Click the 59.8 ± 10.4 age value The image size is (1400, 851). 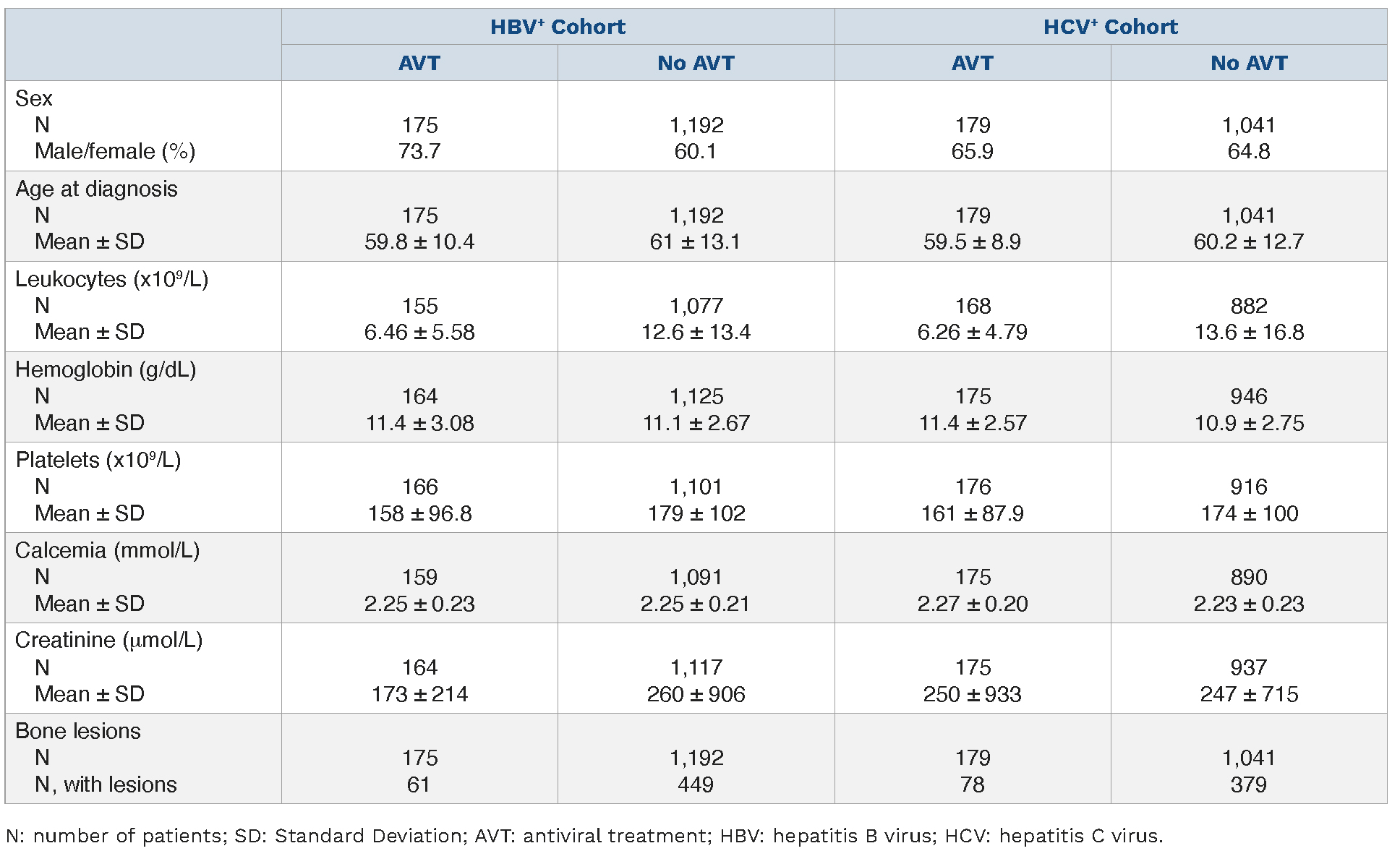[x=419, y=241]
